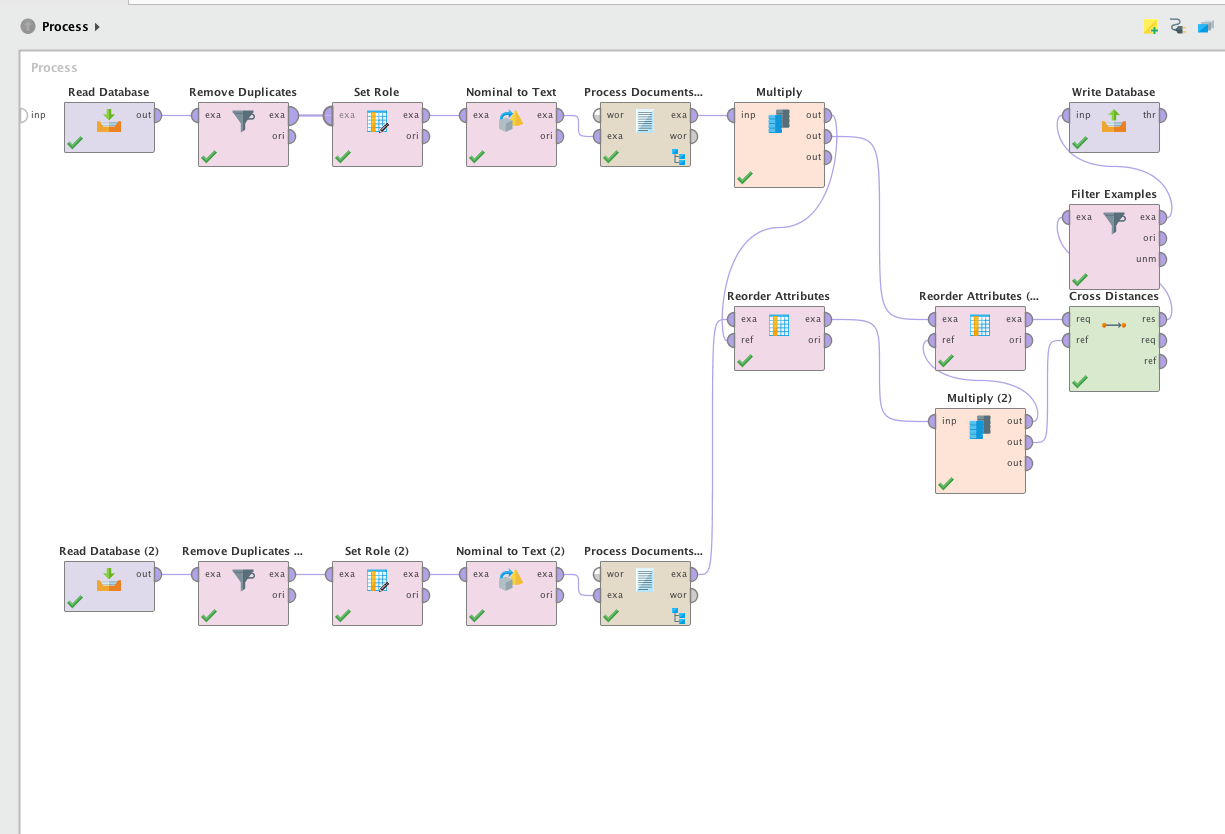1225x834 pixels.
Task: Open subprocess of second Process Documents operator
Action: pos(679,615)
